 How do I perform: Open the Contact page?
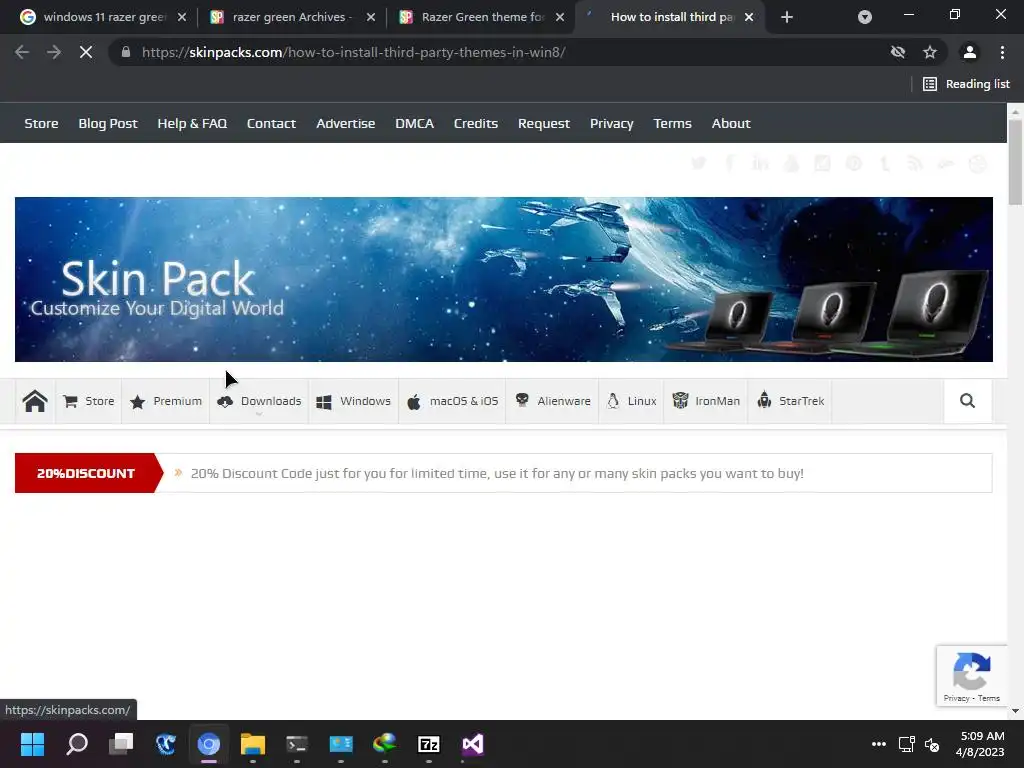point(271,123)
